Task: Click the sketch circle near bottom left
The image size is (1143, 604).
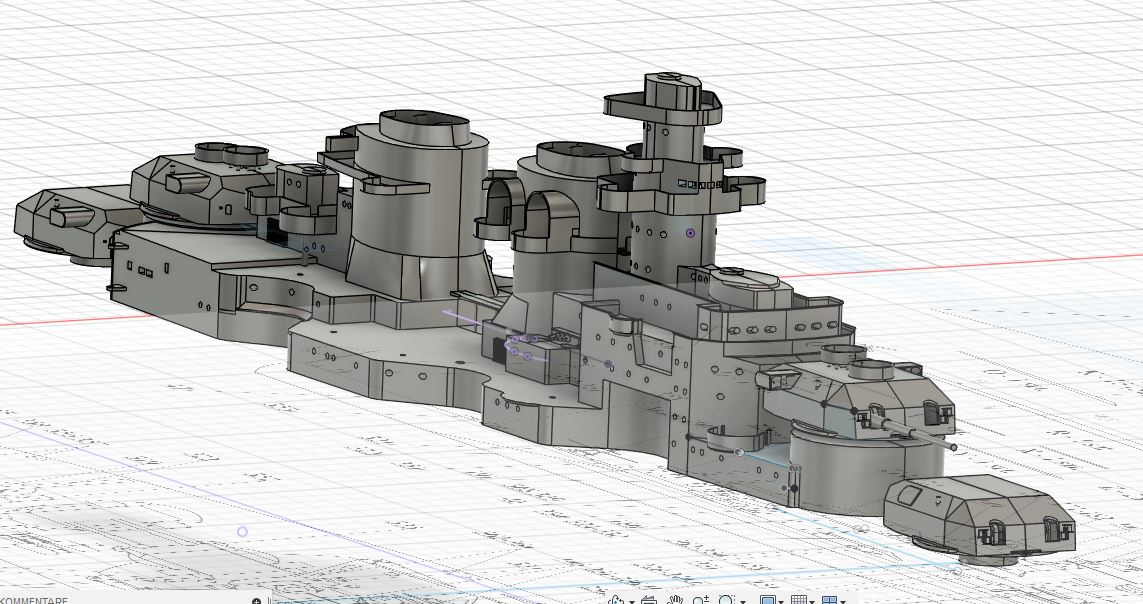Action: coord(242,532)
